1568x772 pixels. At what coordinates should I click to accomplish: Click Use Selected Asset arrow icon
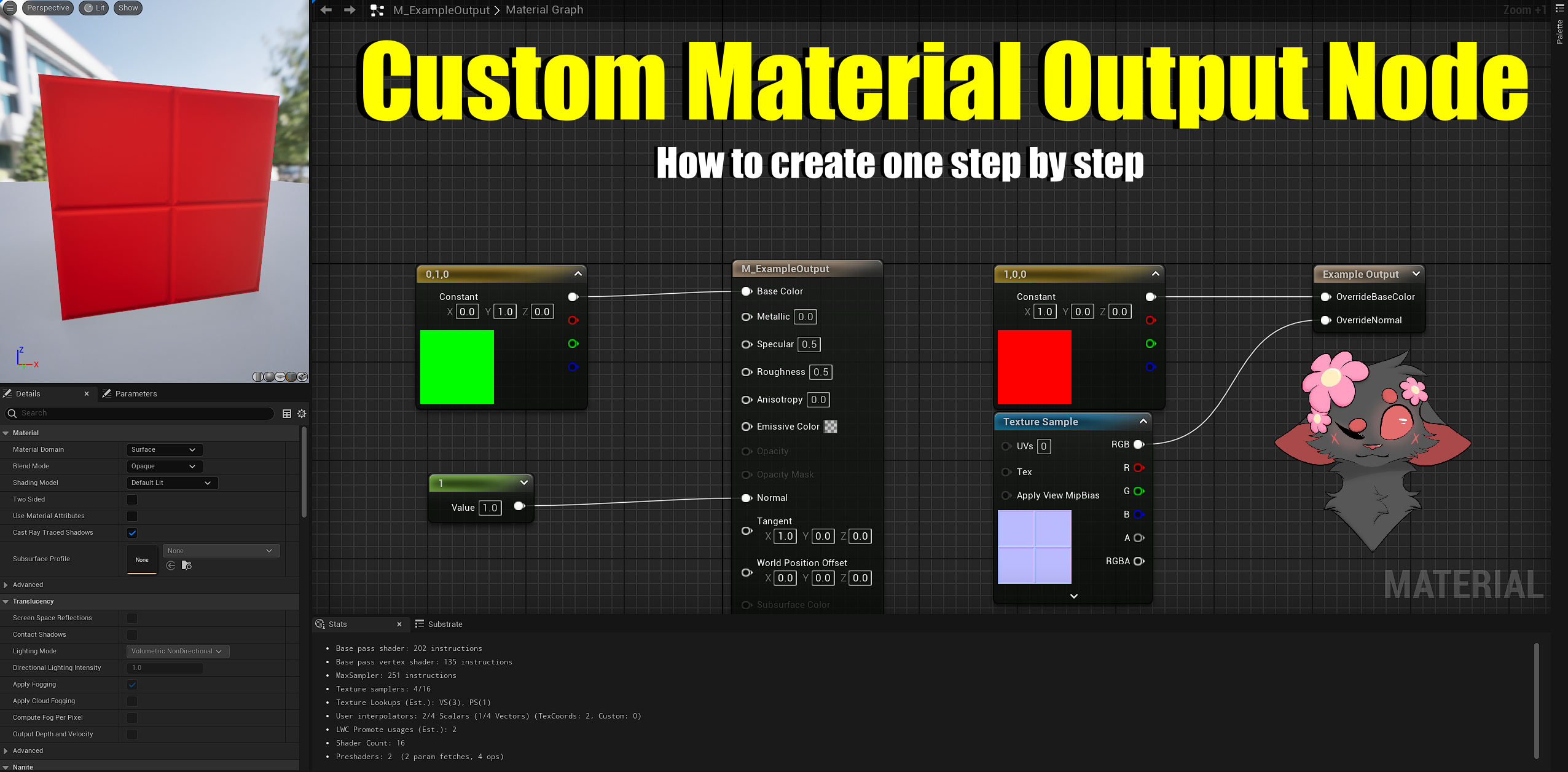click(x=171, y=565)
